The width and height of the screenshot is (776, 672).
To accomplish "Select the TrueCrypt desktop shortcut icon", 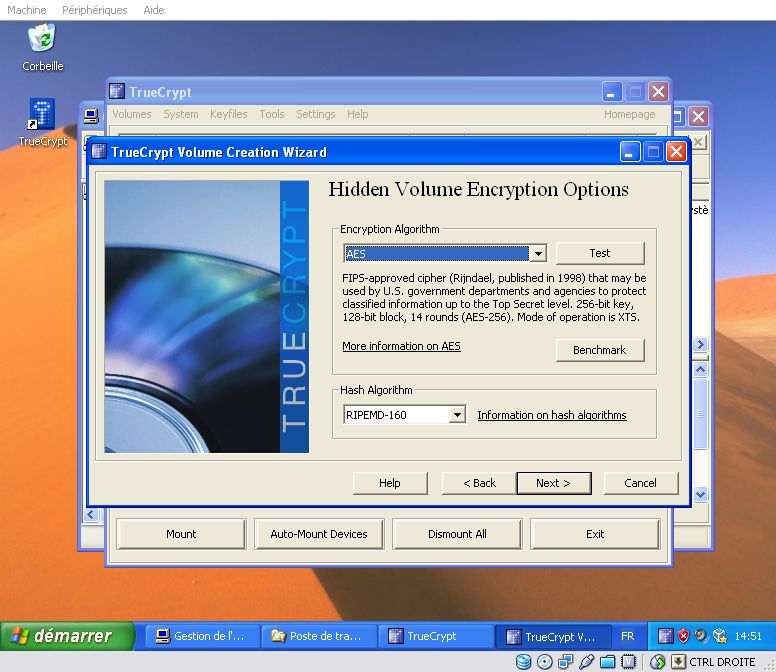I will pyautogui.click(x=42, y=113).
